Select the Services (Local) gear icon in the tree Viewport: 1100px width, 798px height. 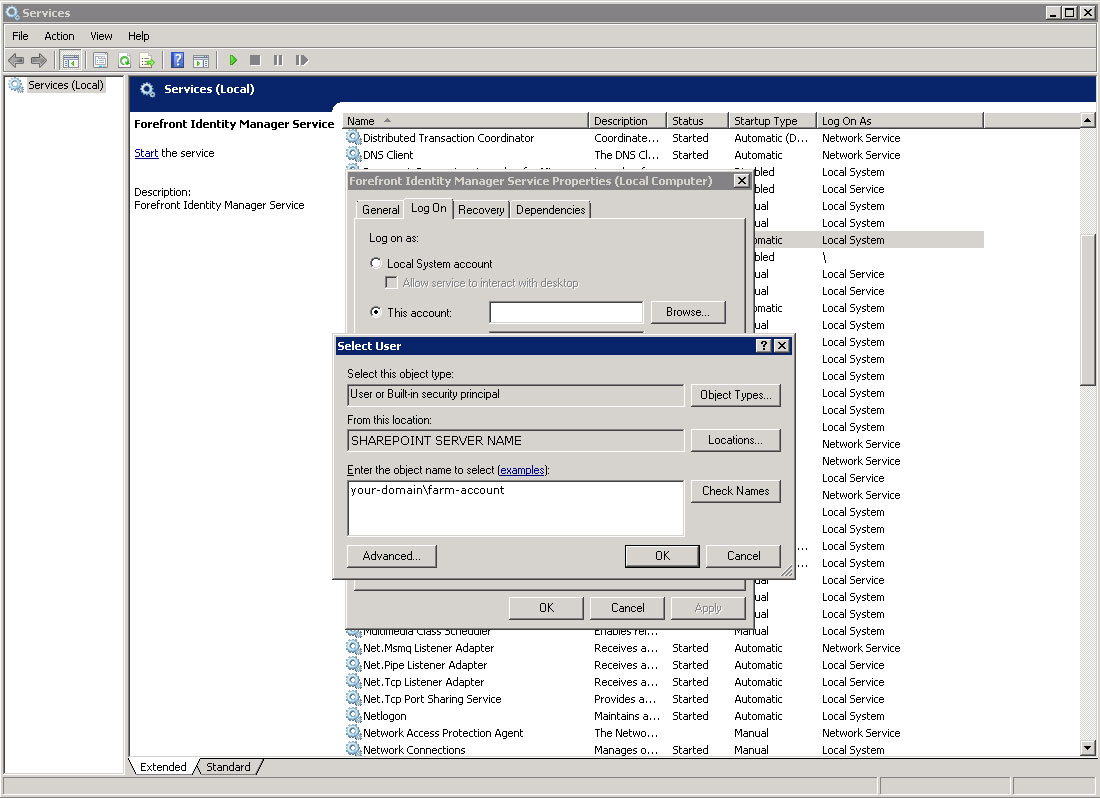point(15,85)
